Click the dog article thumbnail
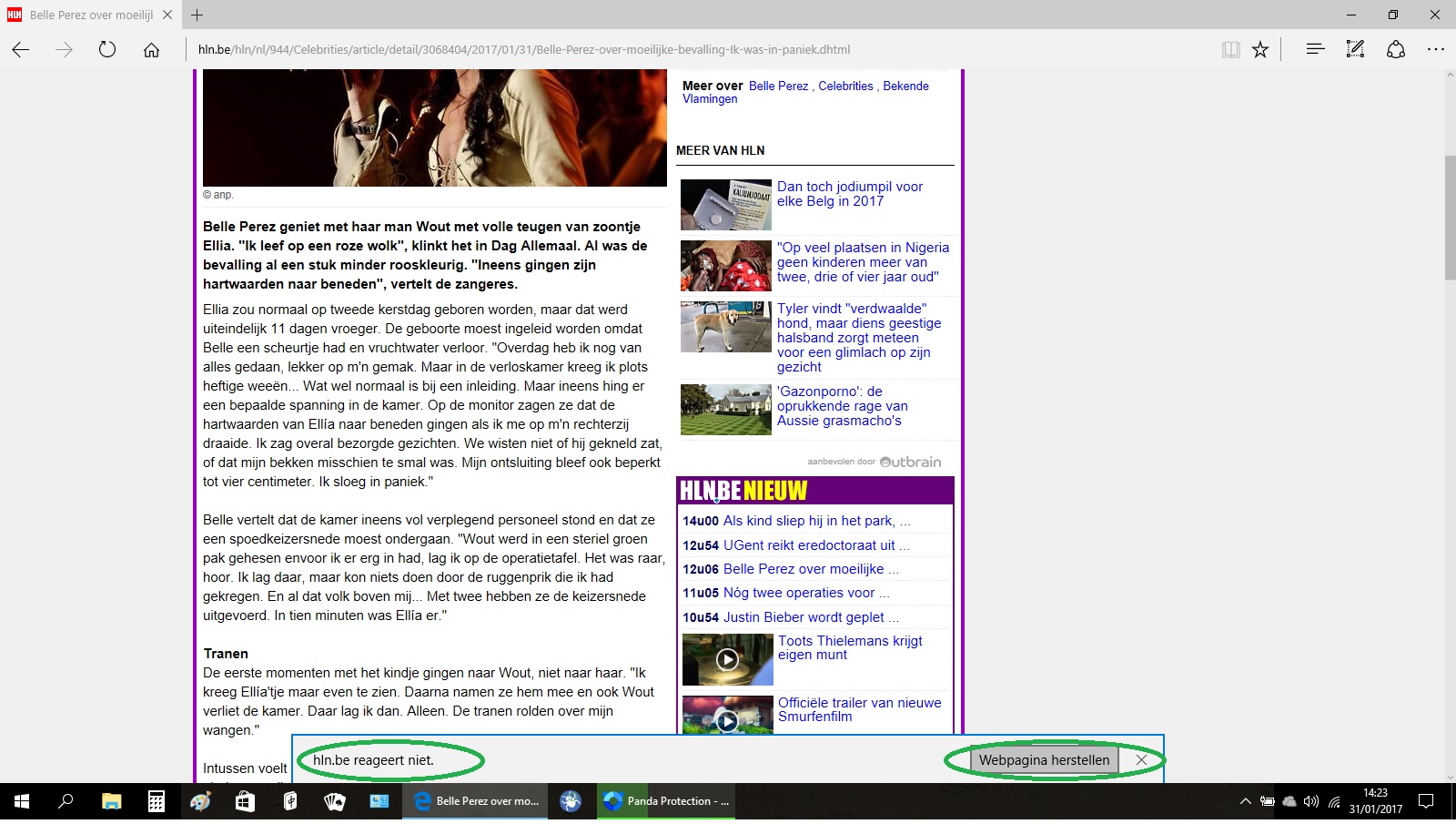The height and width of the screenshot is (824, 1456). coord(726,327)
